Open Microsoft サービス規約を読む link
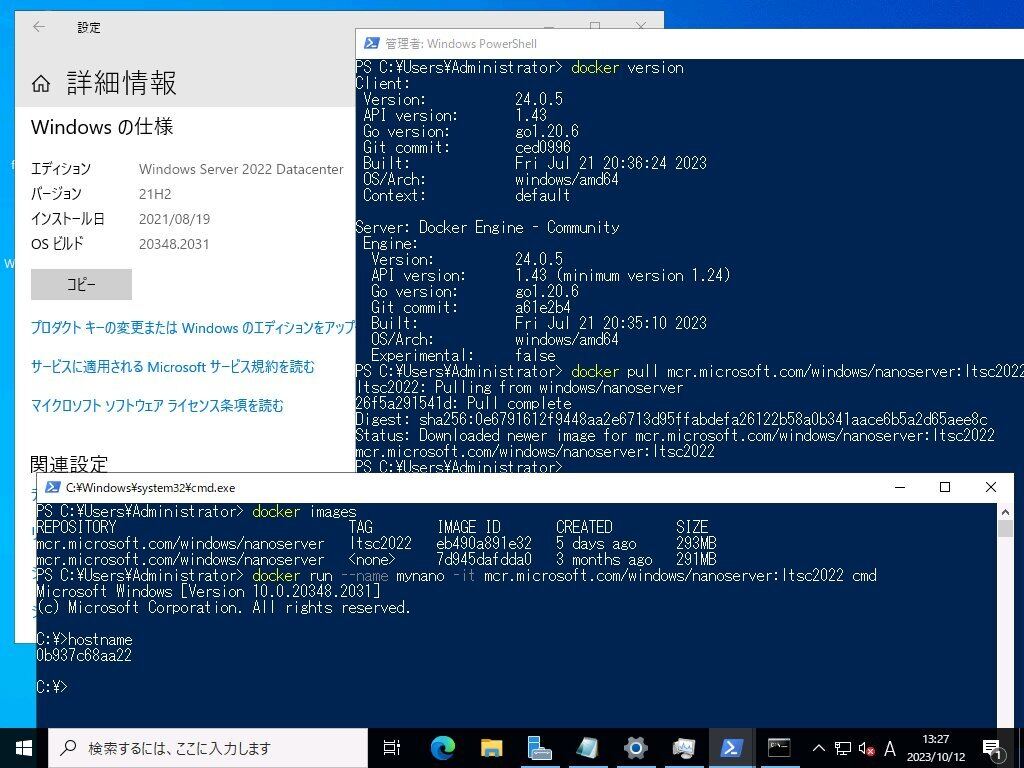Image resolution: width=1024 pixels, height=768 pixels. click(172, 367)
